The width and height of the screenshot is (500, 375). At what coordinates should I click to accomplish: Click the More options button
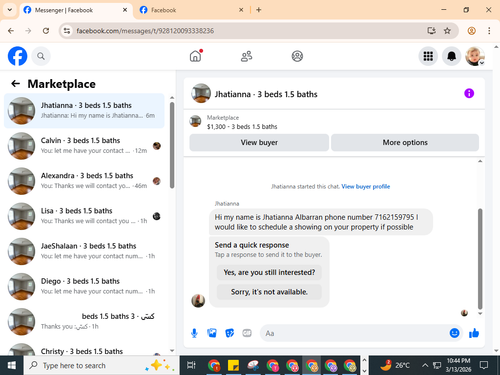pos(405,142)
